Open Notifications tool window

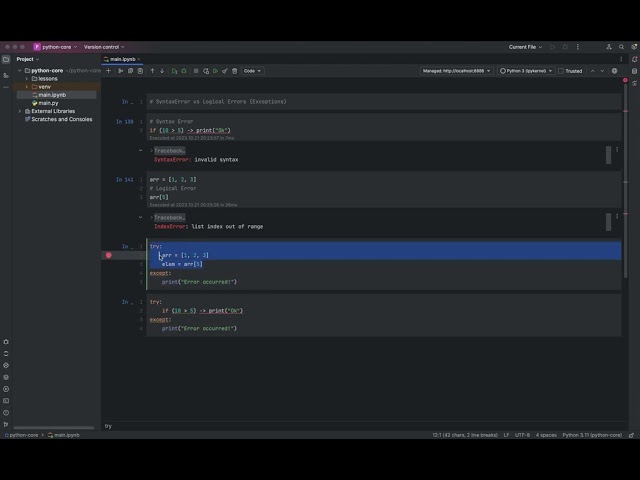click(634, 59)
